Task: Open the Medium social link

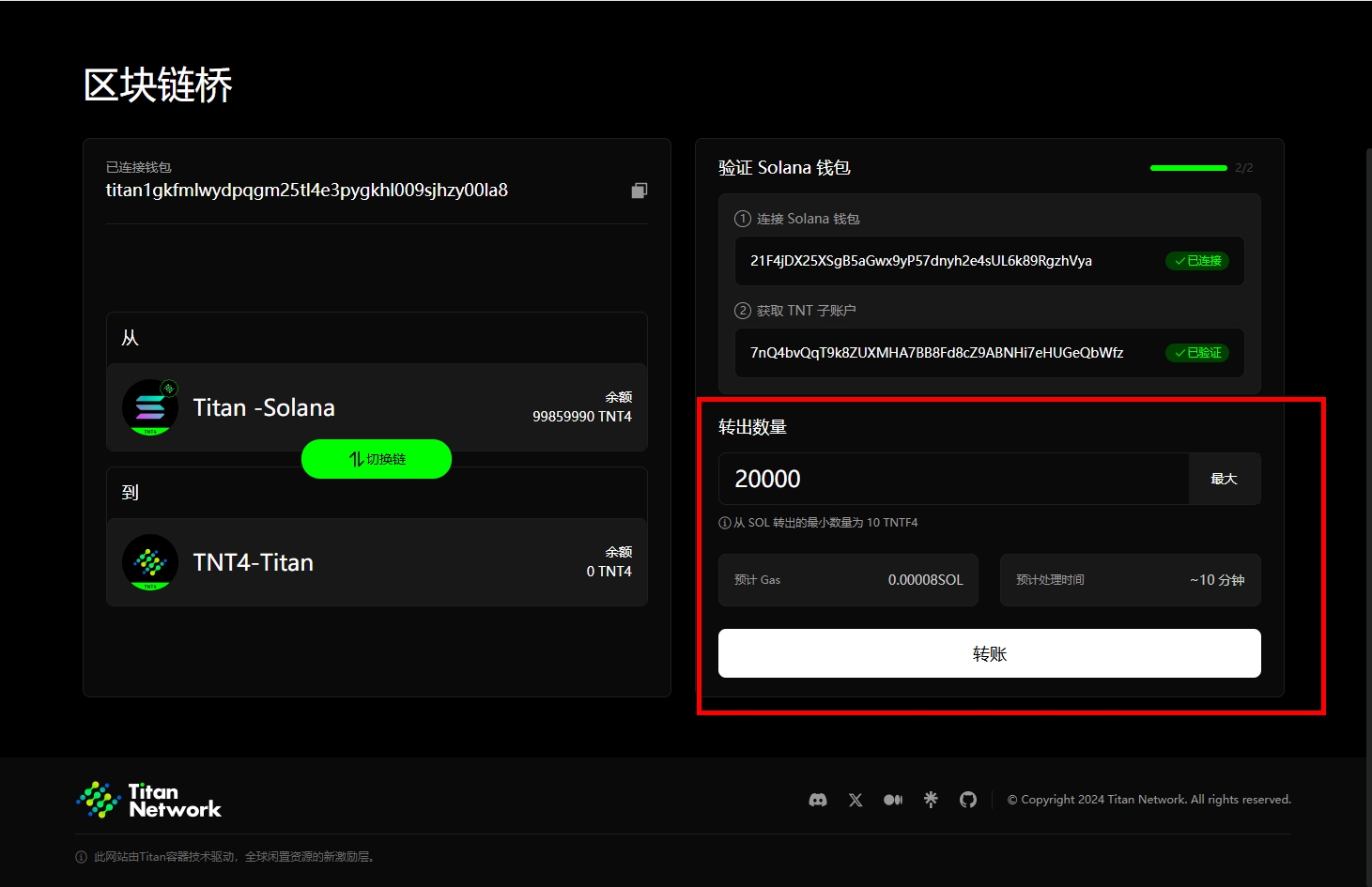Action: 893,800
